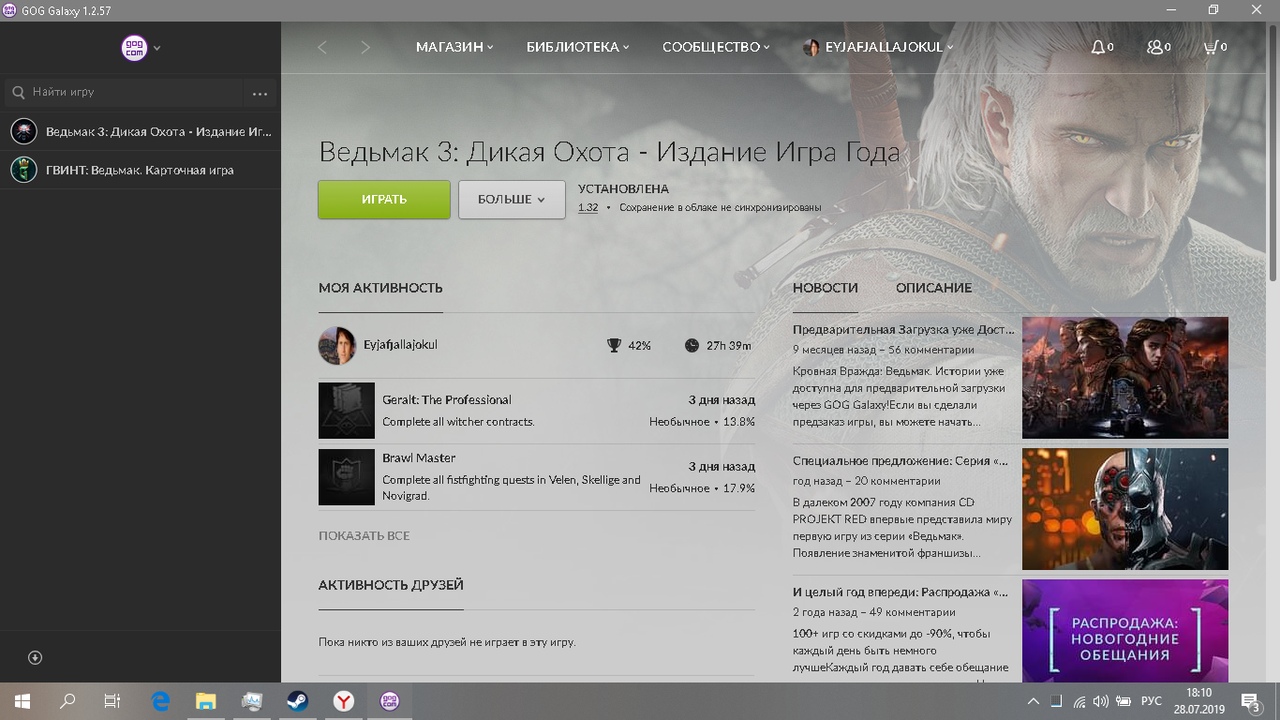This screenshot has width=1280, height=720.
Task: Go forward with the right arrow
Action: point(365,47)
